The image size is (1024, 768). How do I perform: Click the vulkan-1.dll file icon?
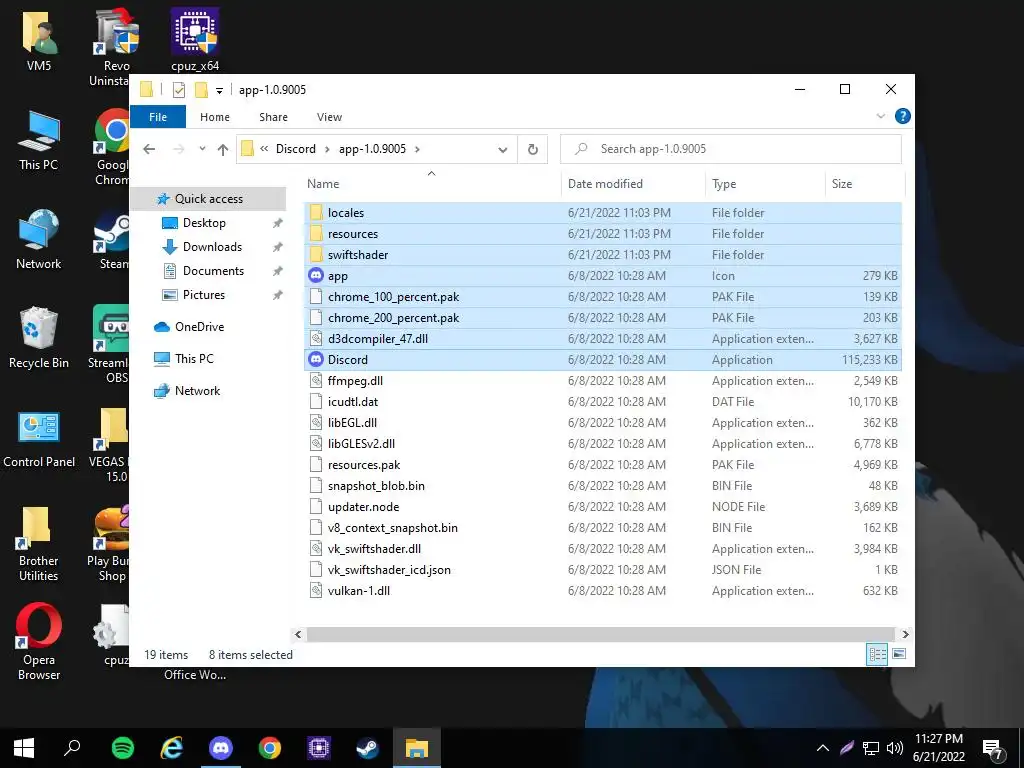(316, 590)
